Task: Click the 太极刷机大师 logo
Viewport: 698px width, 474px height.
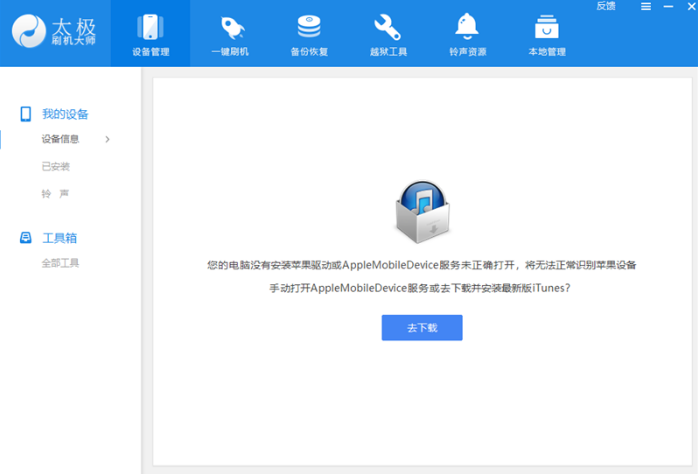Action: pos(53,31)
